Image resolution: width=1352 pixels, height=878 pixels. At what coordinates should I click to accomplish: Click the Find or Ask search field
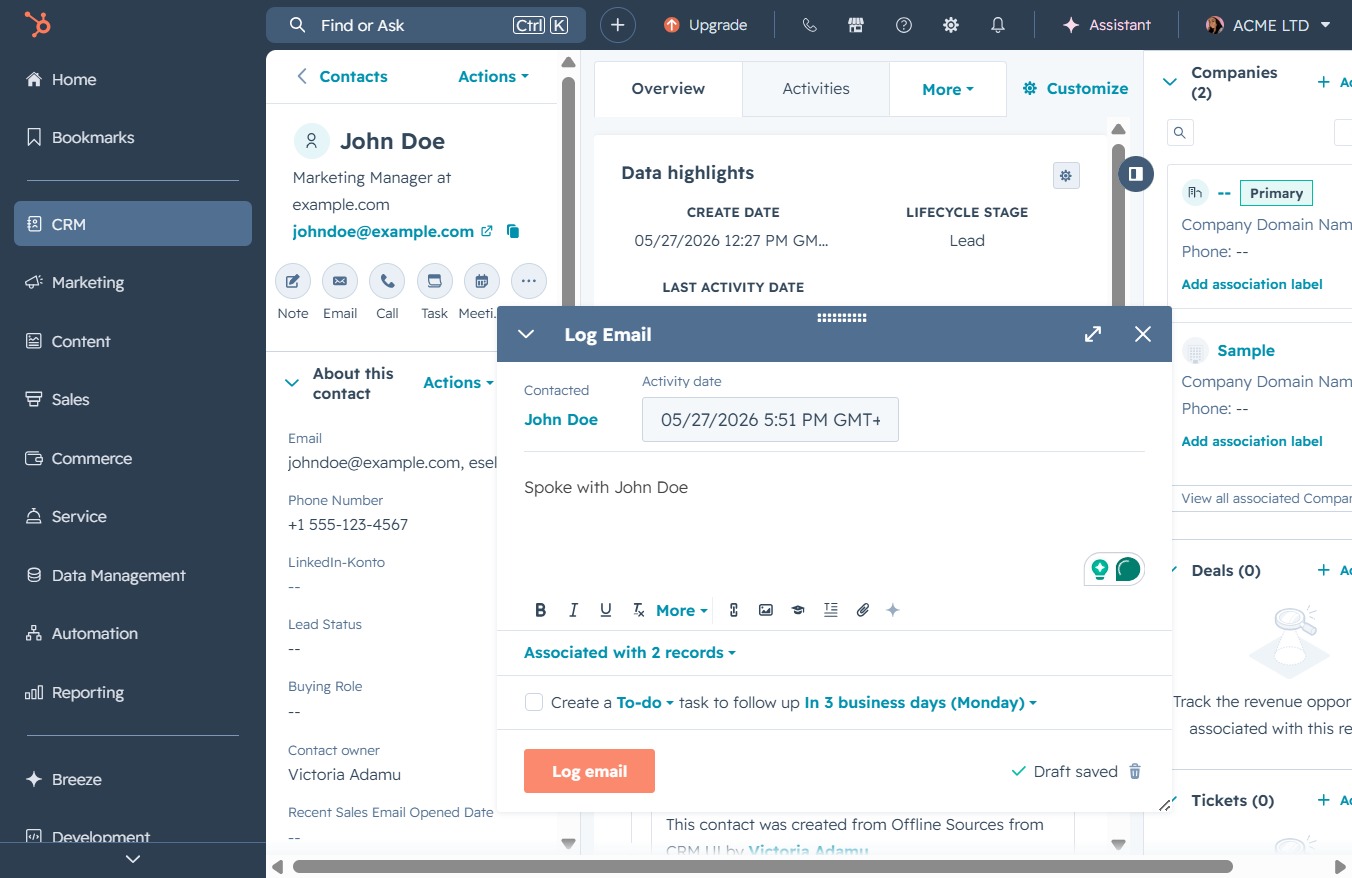(x=428, y=25)
